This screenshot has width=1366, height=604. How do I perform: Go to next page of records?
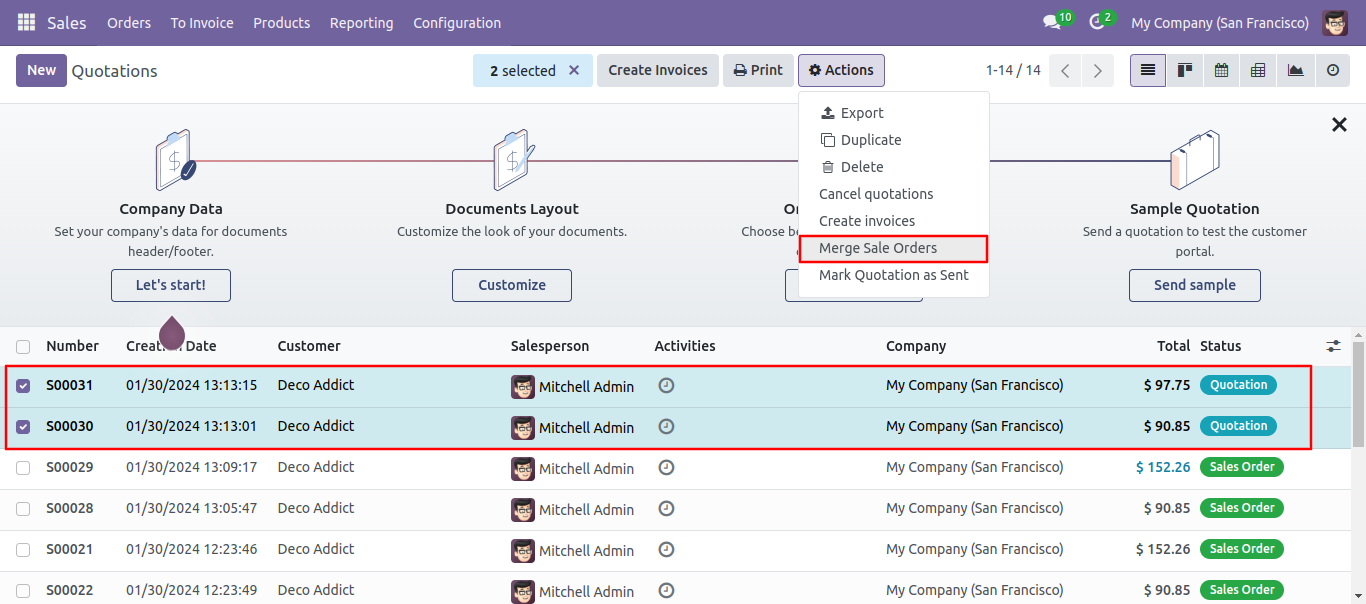pyautogui.click(x=1098, y=70)
